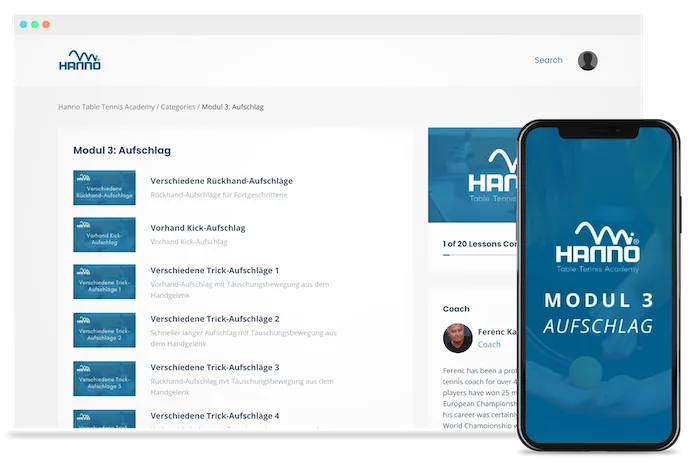Open Verschiedene Rückhand-Aufschläge thumbnail
This screenshot has height=467, width=700.
[104, 188]
